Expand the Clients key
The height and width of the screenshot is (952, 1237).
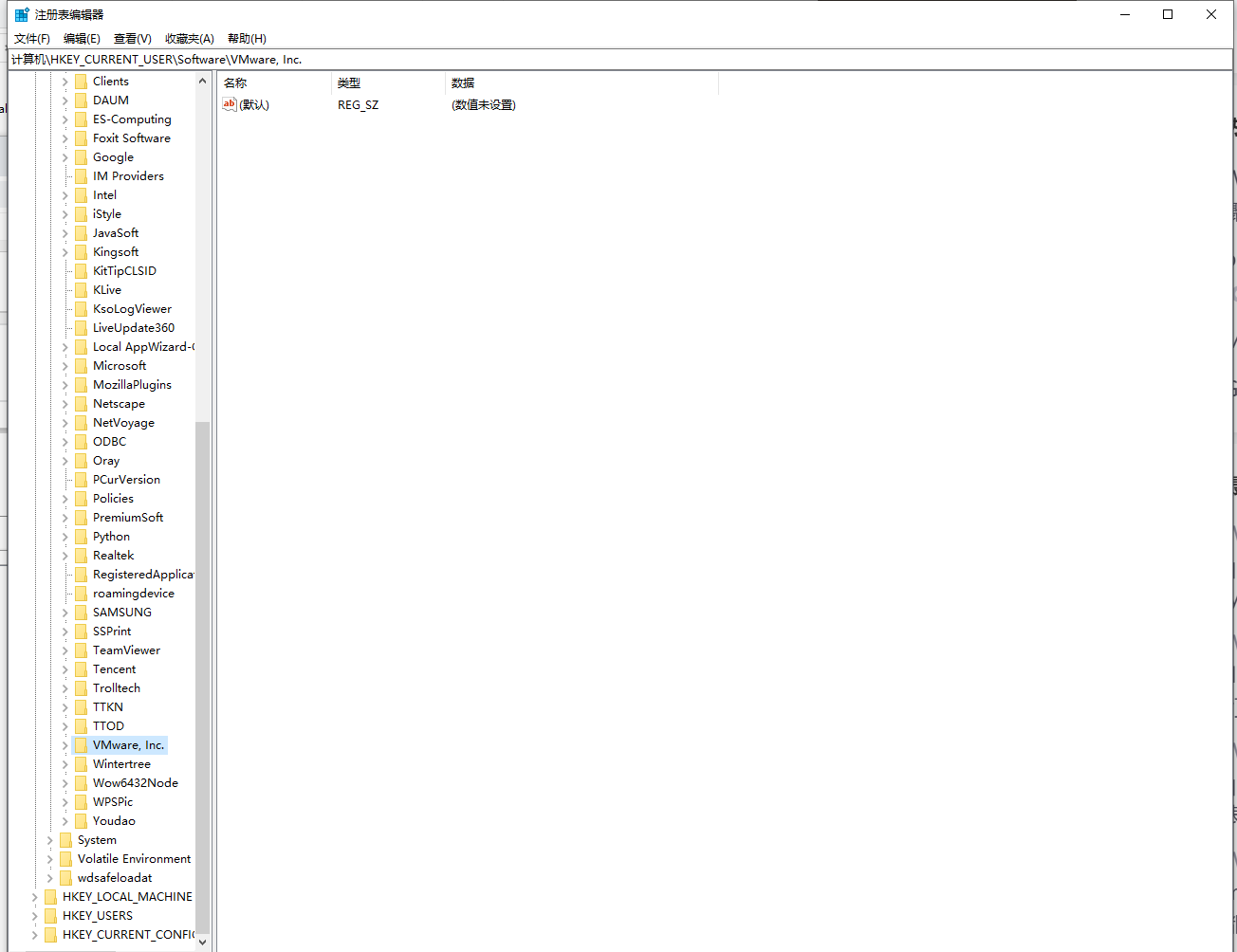pos(65,82)
